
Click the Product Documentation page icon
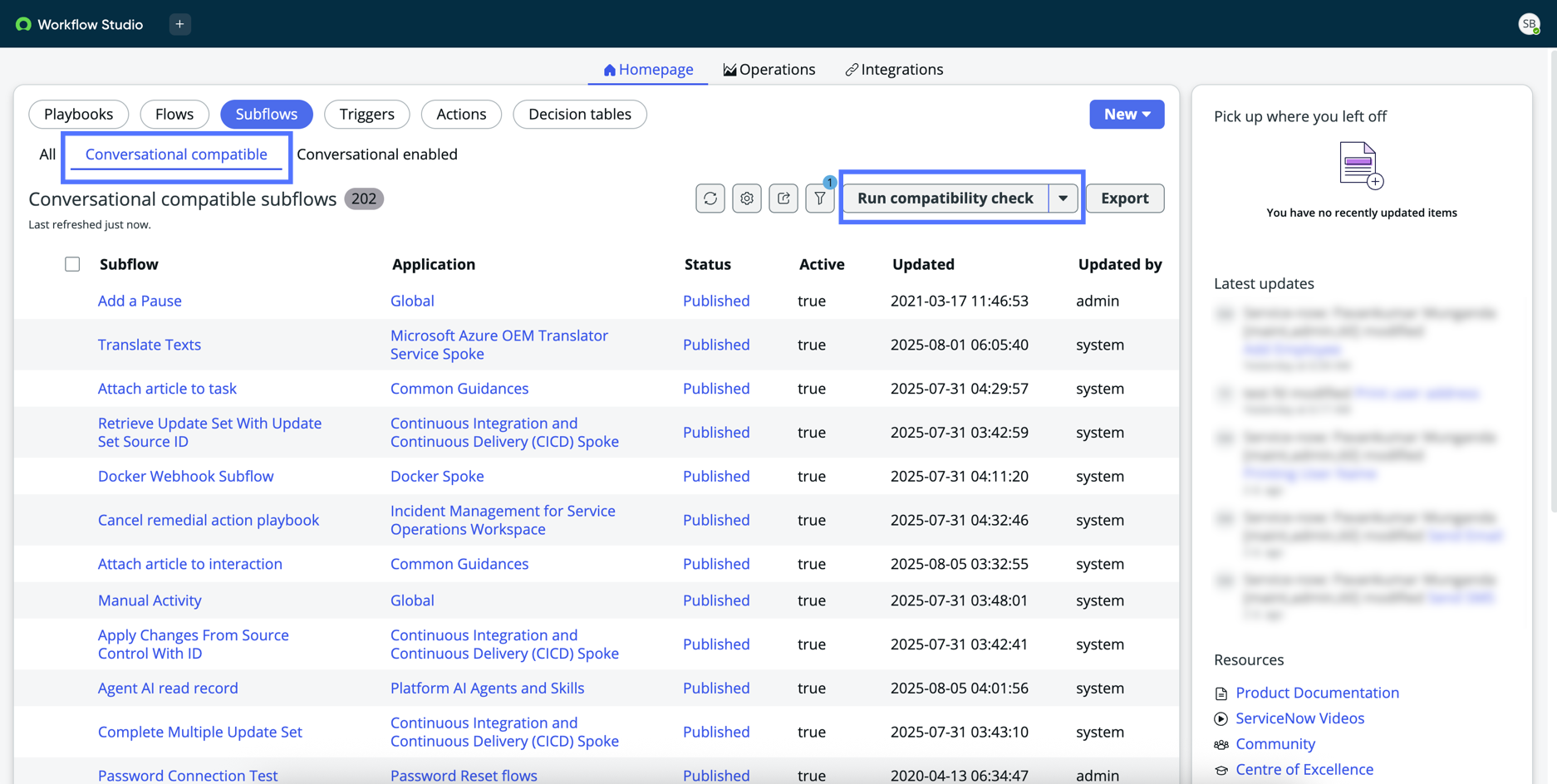(1221, 693)
